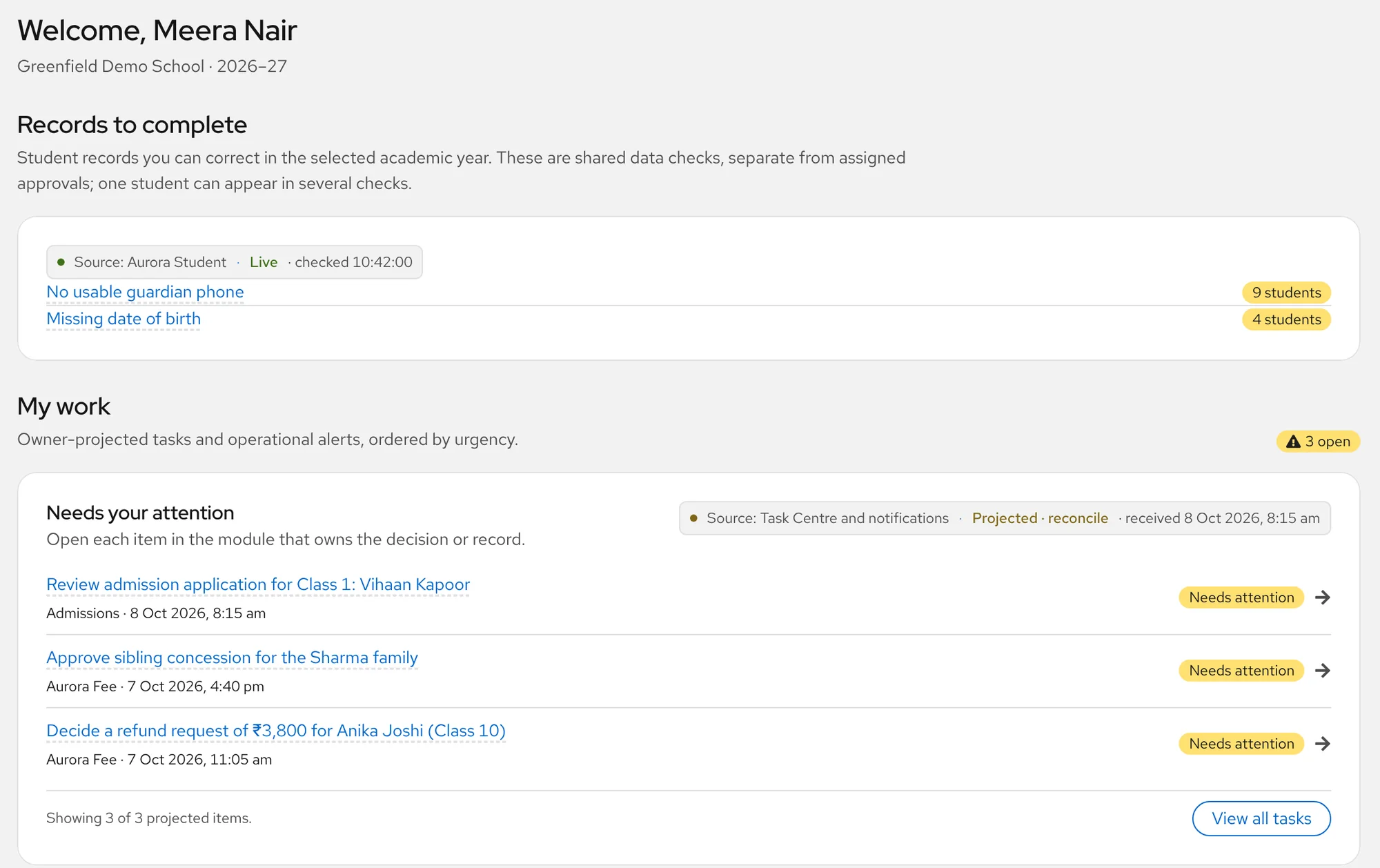Open Missing date of birth check
The height and width of the screenshot is (868, 1380).
(x=124, y=319)
